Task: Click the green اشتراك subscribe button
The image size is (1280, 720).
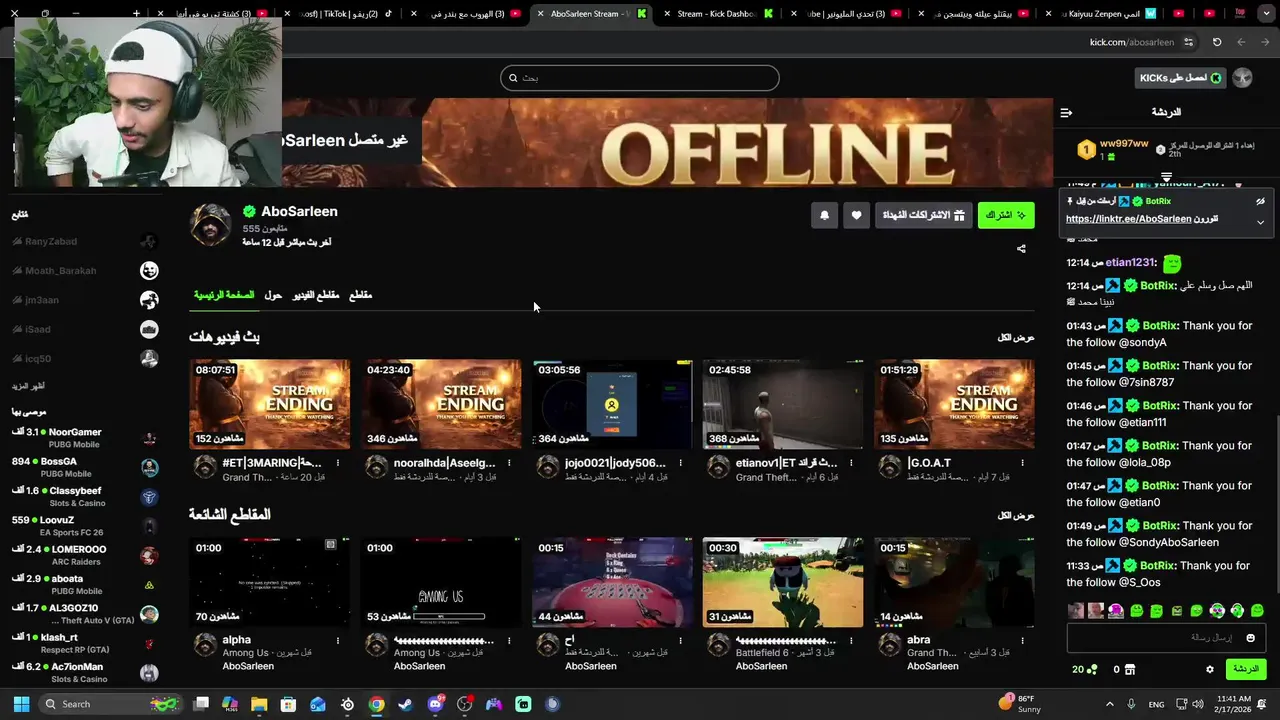Action: tap(1006, 215)
